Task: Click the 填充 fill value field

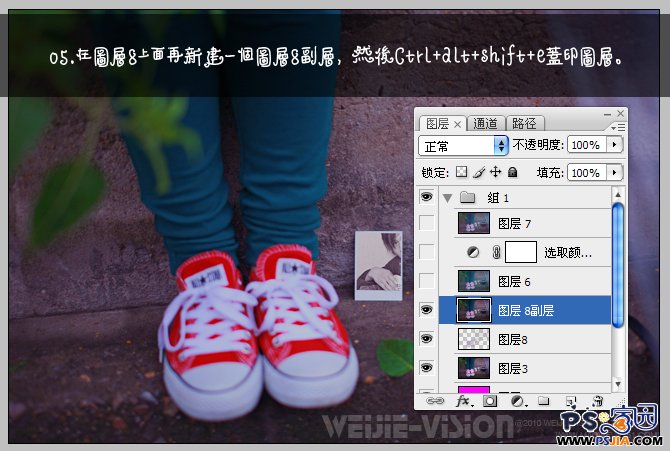Action: pyautogui.click(x=585, y=173)
